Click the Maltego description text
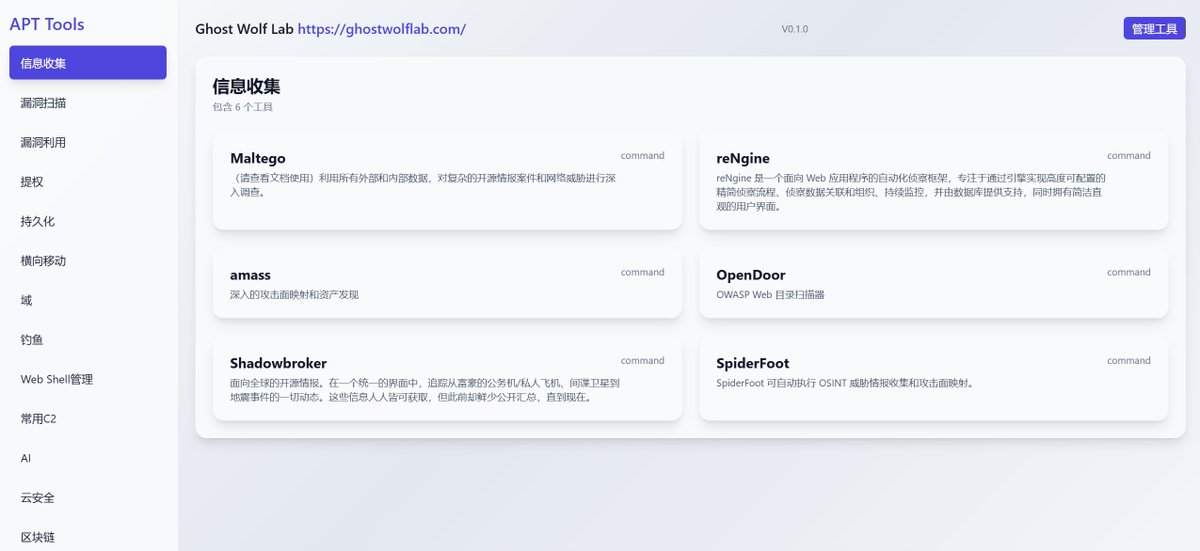The image size is (1200, 551). (x=422, y=185)
